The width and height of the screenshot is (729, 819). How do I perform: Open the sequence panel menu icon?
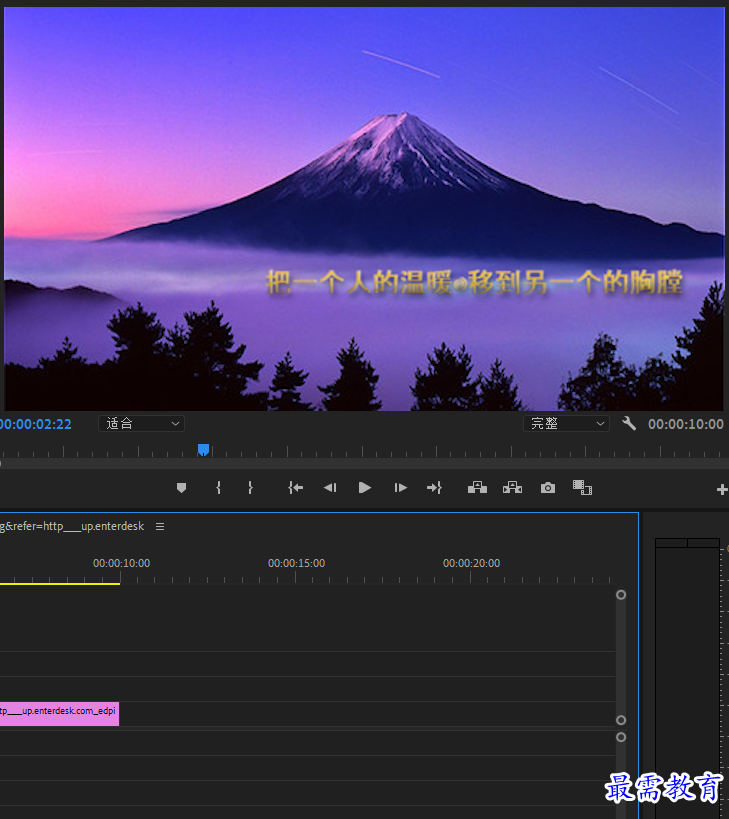160,526
